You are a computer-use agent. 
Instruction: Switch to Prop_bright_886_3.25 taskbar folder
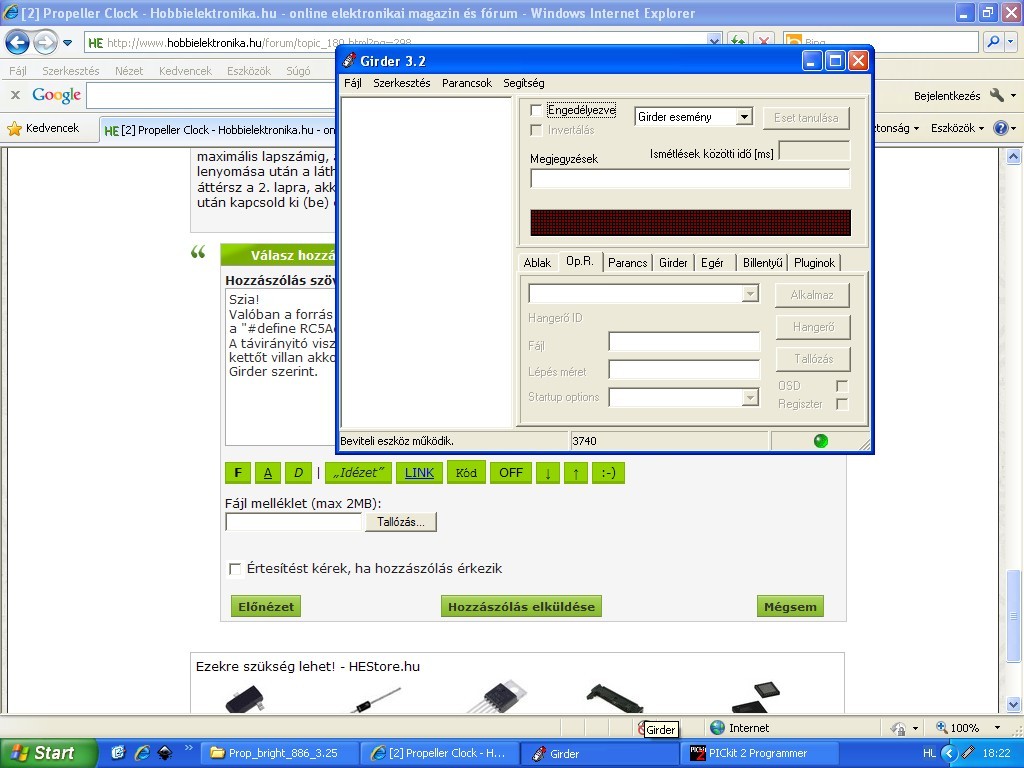point(280,753)
